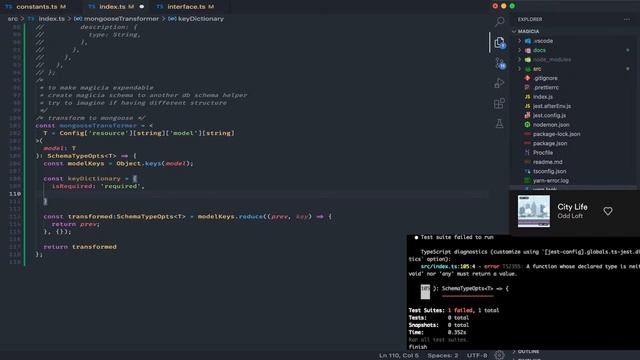Collapse the MAGICIA root folder

coord(528,31)
